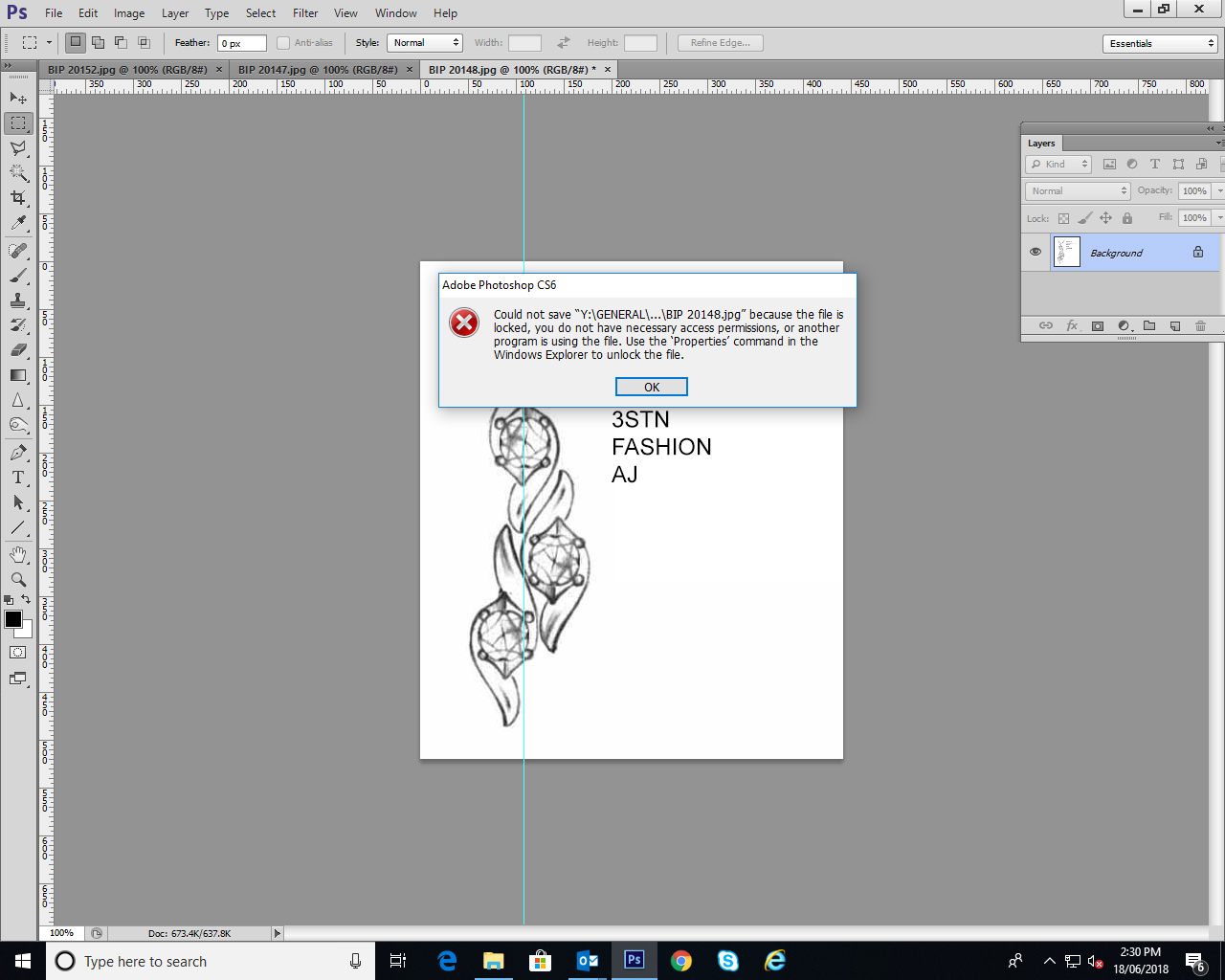Open the tool preset picker arrow
The image size is (1225, 980).
[x=49, y=43]
